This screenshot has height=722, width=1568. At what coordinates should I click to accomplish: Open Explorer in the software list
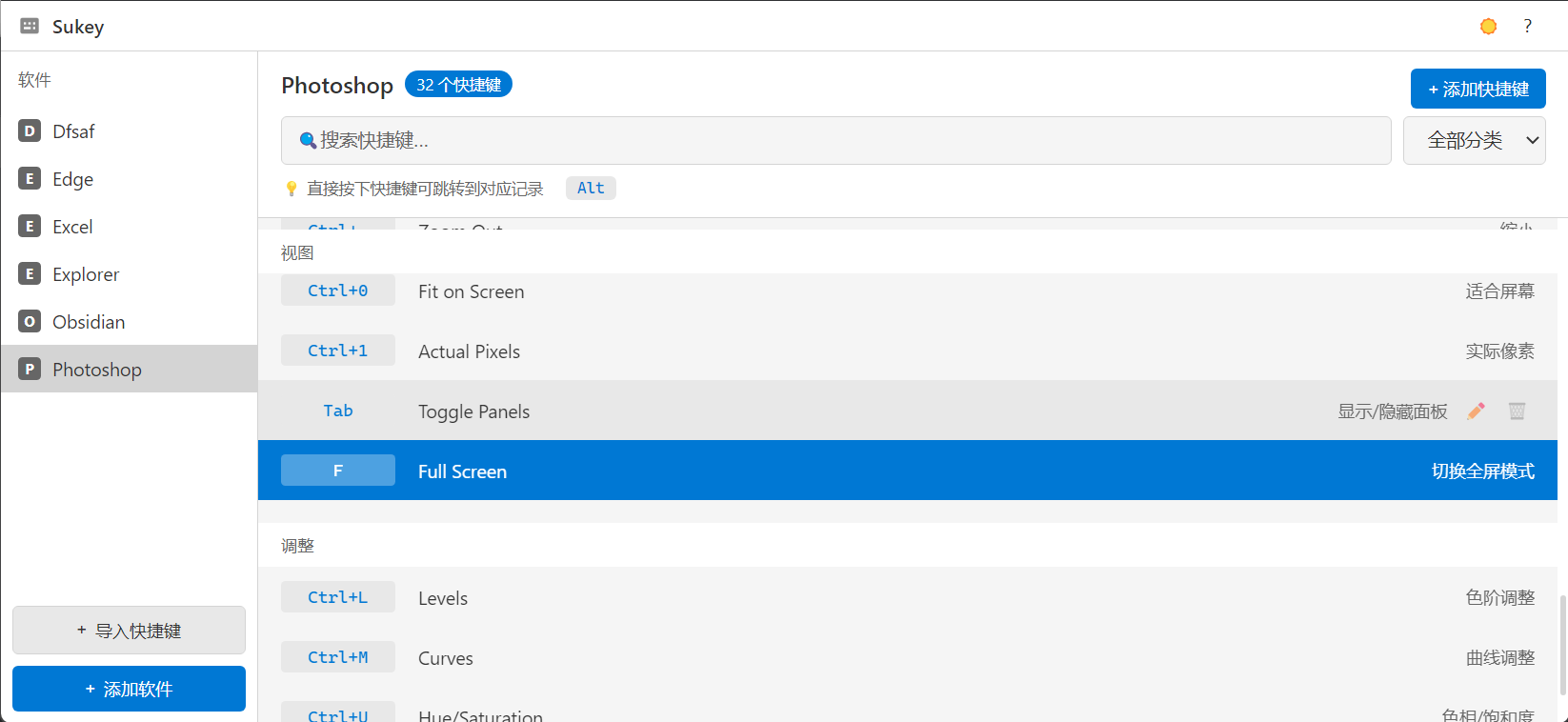coord(129,273)
